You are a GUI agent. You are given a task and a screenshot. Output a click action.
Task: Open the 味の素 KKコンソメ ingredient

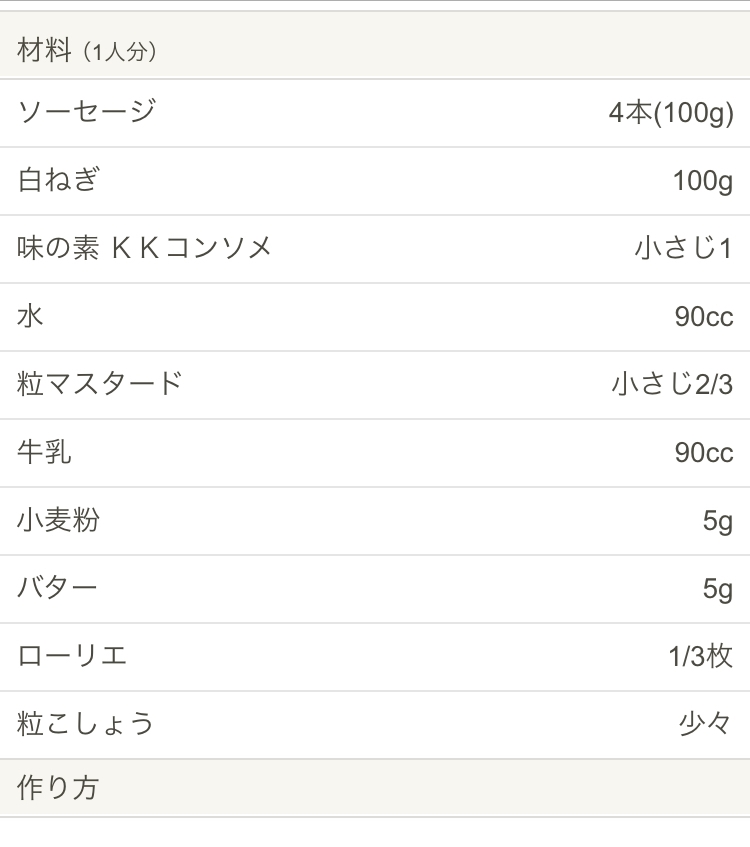pyautogui.click(x=145, y=248)
